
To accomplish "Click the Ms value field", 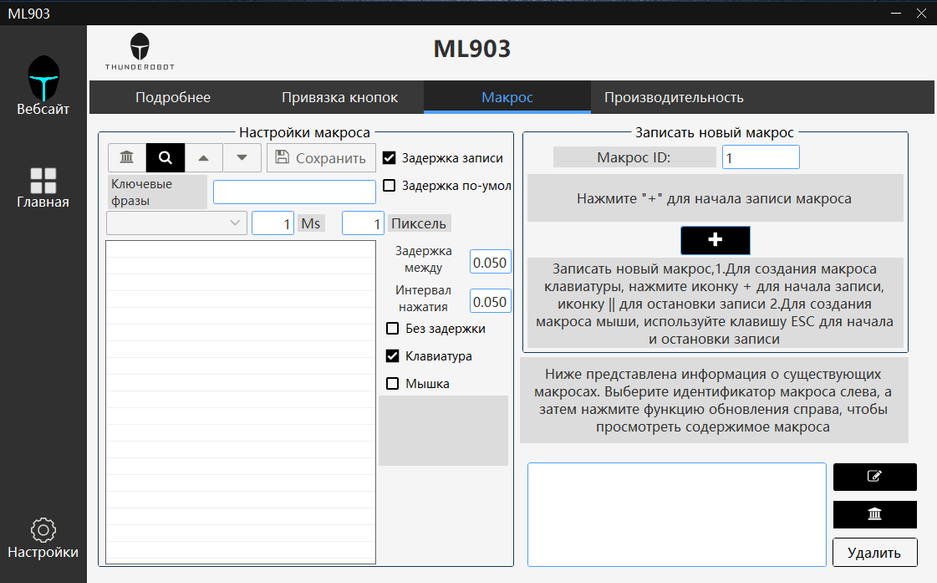I will pos(273,223).
